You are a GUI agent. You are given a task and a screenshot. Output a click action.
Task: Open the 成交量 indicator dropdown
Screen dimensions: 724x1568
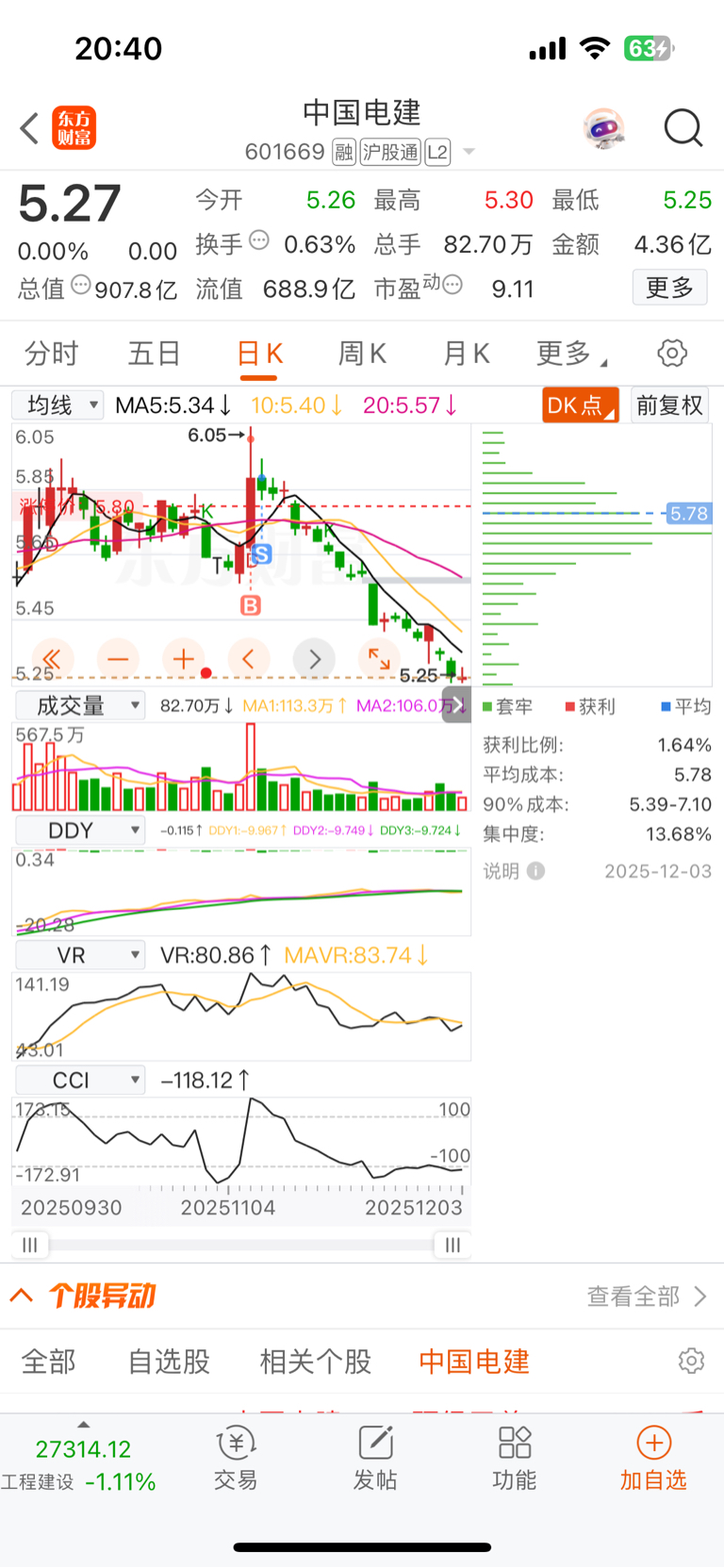pyautogui.click(x=80, y=705)
